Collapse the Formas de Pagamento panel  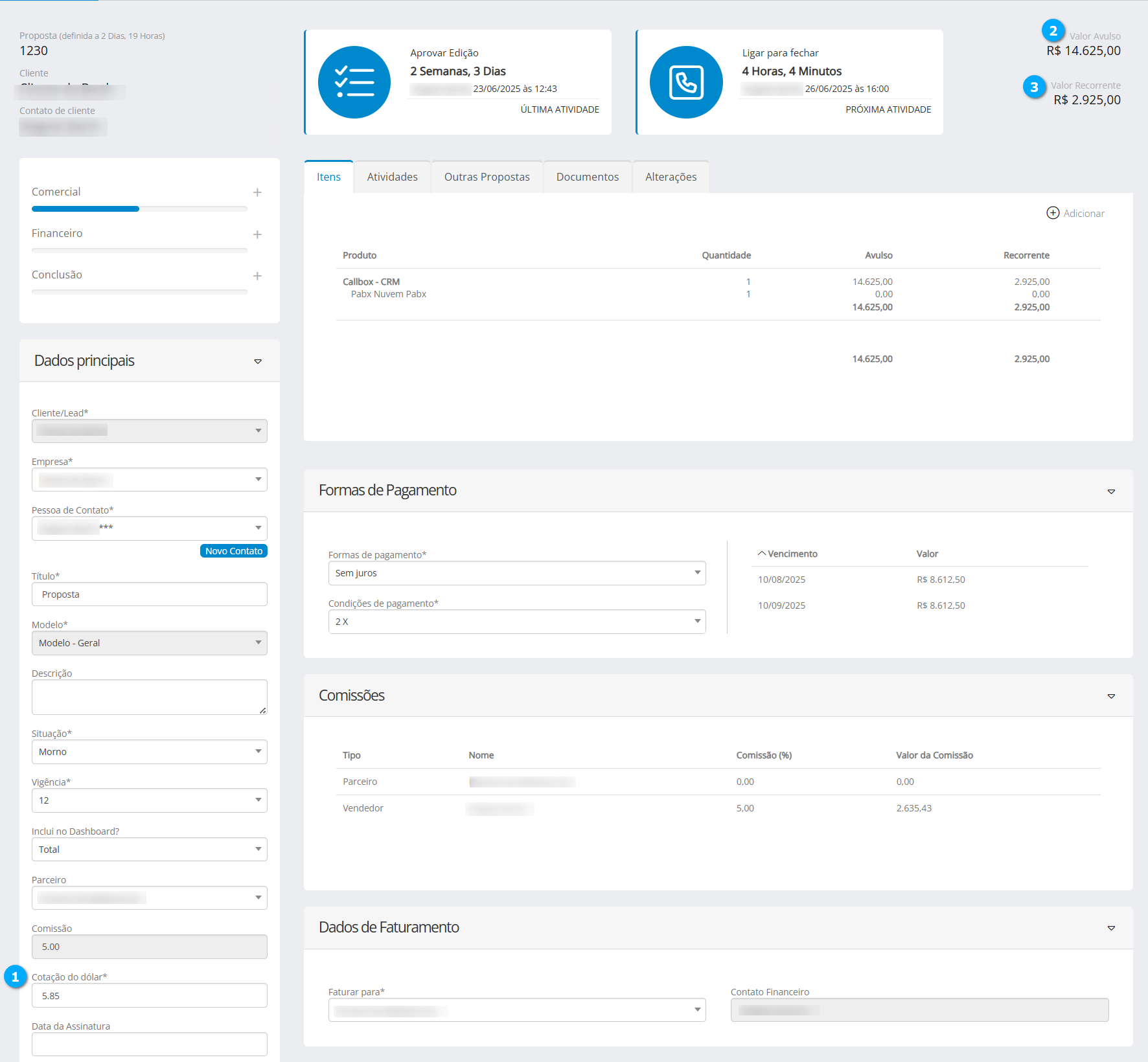click(x=1111, y=491)
